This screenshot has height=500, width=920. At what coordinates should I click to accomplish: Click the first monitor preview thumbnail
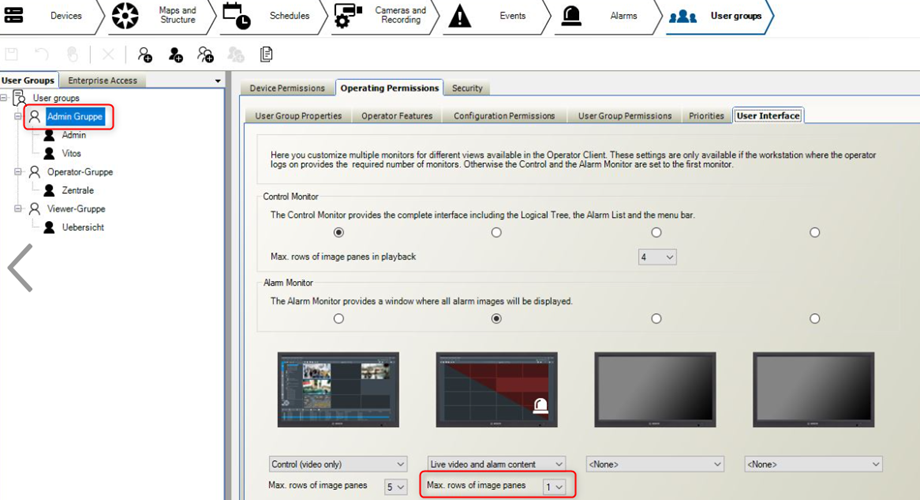[338, 390]
